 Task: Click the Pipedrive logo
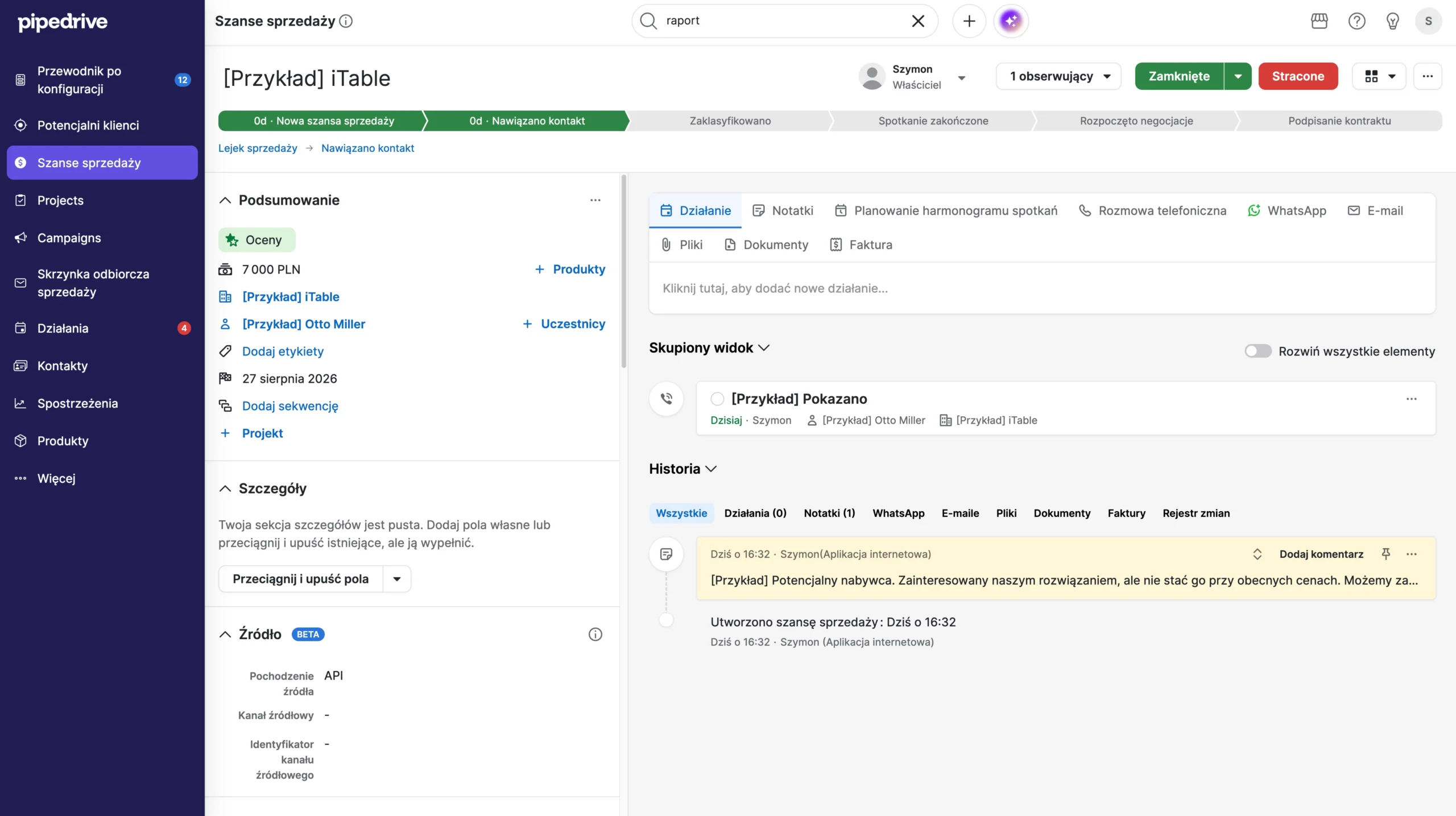63,22
